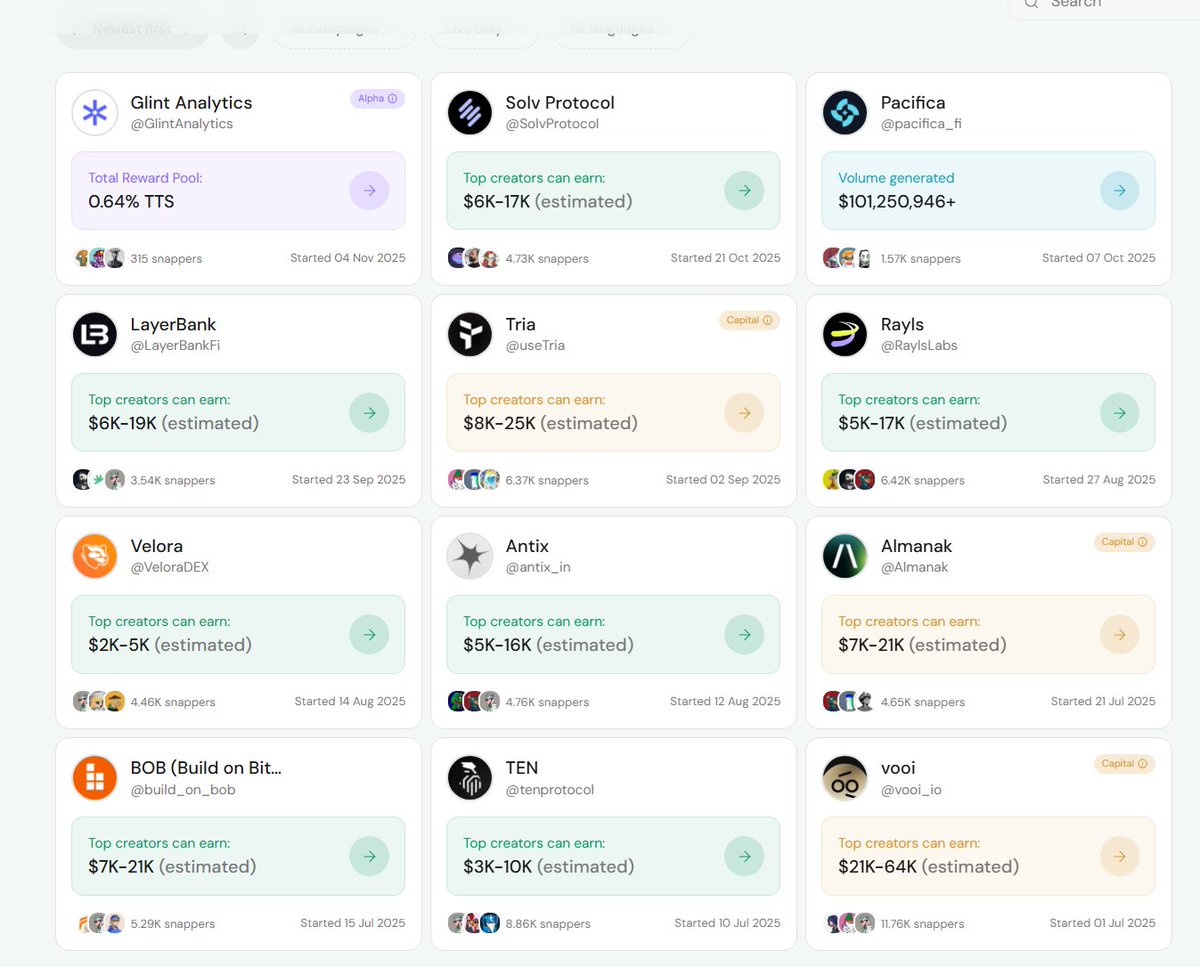Click the Alpha badge on Glint Analytics

tap(377, 98)
